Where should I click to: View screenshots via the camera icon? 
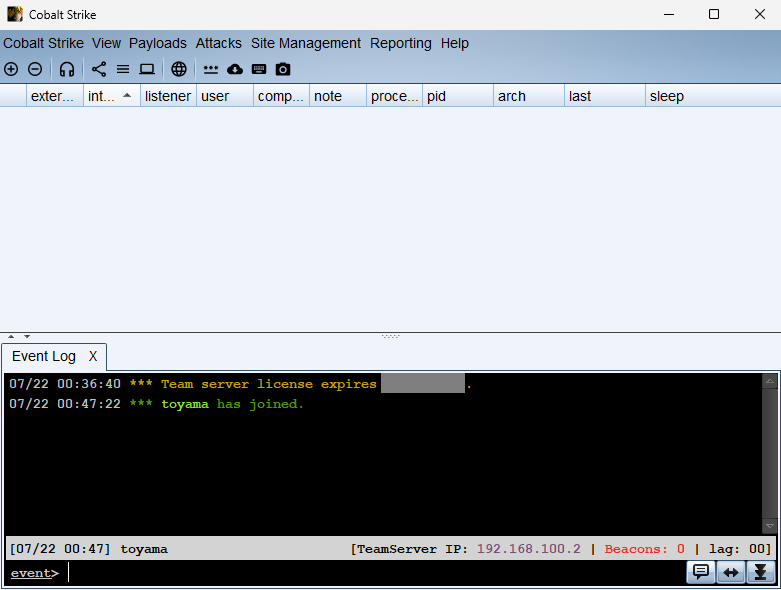283,69
